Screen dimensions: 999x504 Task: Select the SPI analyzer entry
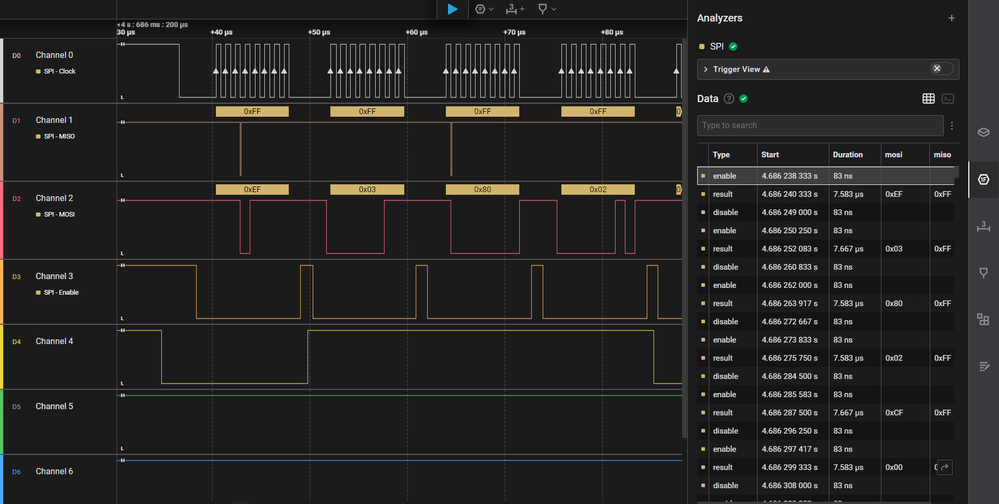click(717, 47)
